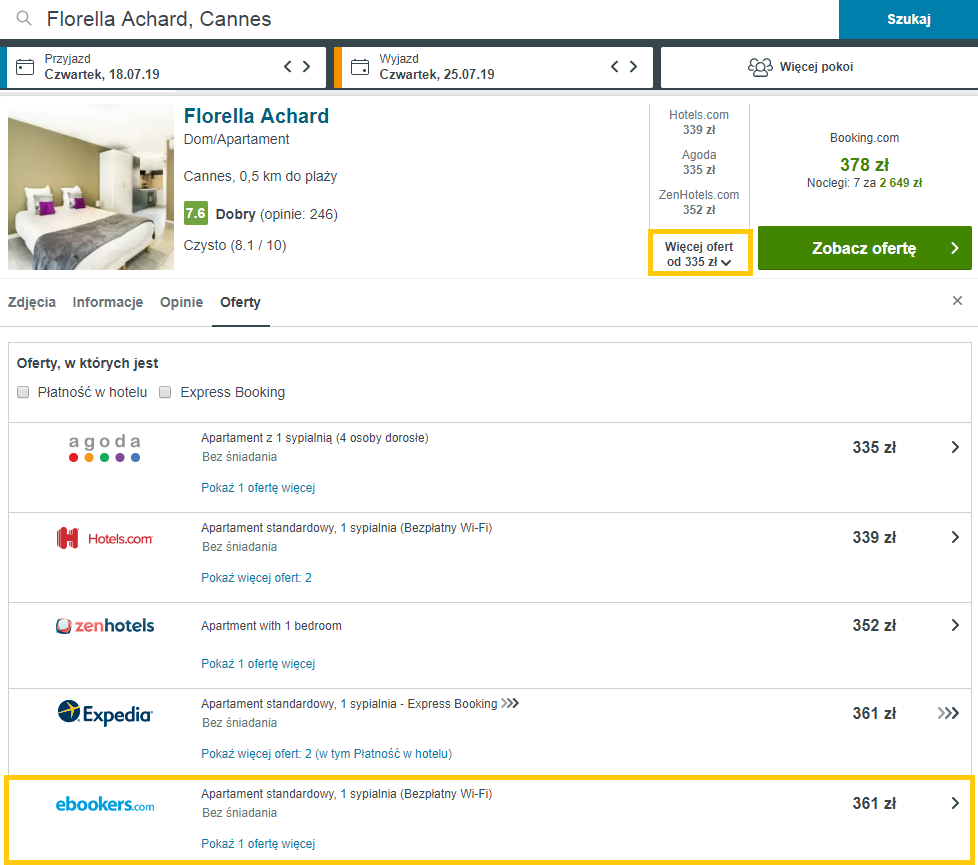Open the Florella Achard bedroom photo
The width and height of the screenshot is (978, 865).
[x=91, y=187]
